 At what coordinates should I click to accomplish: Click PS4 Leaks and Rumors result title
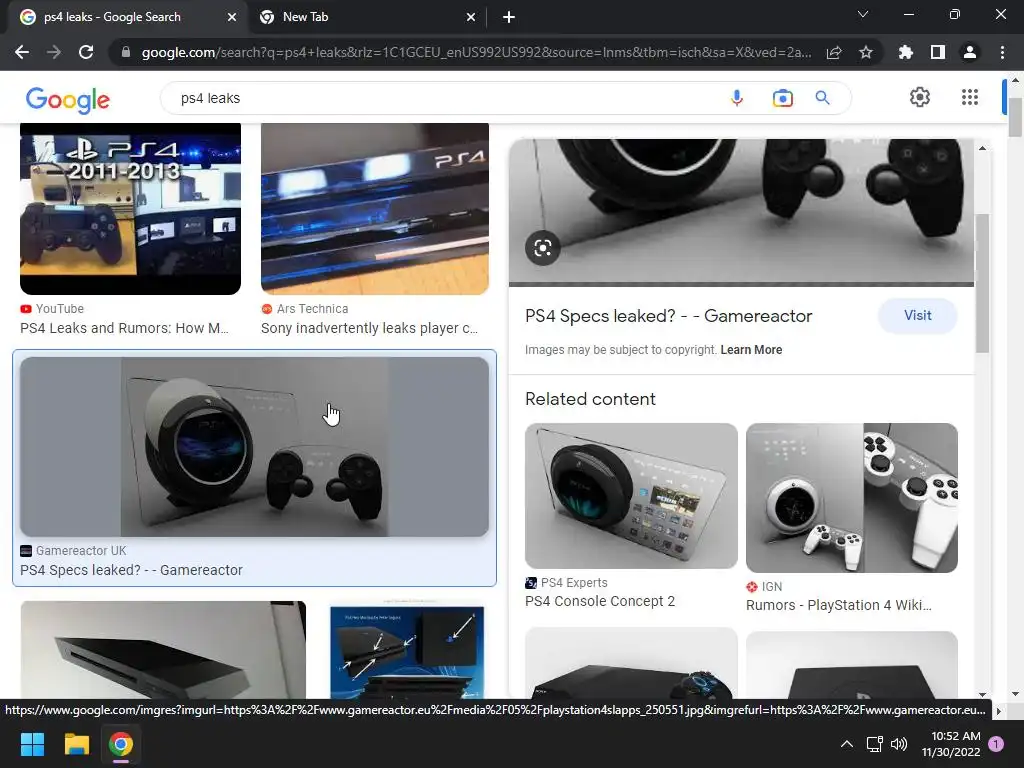[x=124, y=328]
